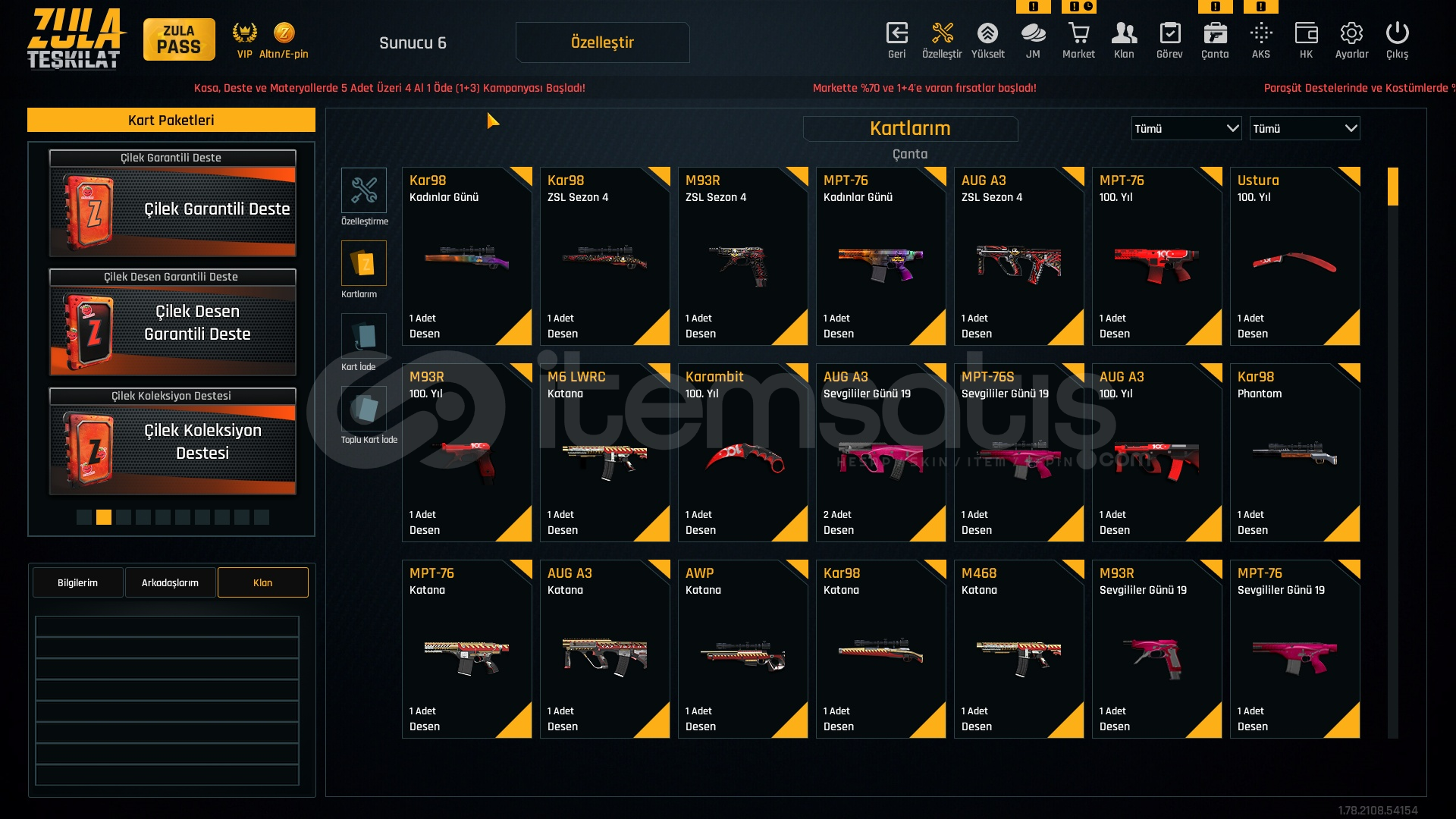The height and width of the screenshot is (819, 1456).
Task: Select the Kart İade sidebar icon
Action: pyautogui.click(x=364, y=335)
